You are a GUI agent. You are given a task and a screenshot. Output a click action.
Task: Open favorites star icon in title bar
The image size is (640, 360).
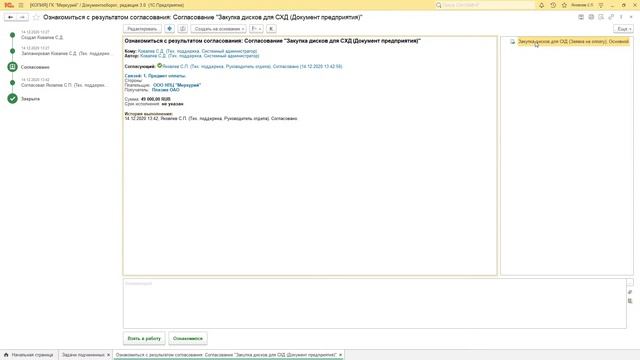coord(564,5)
